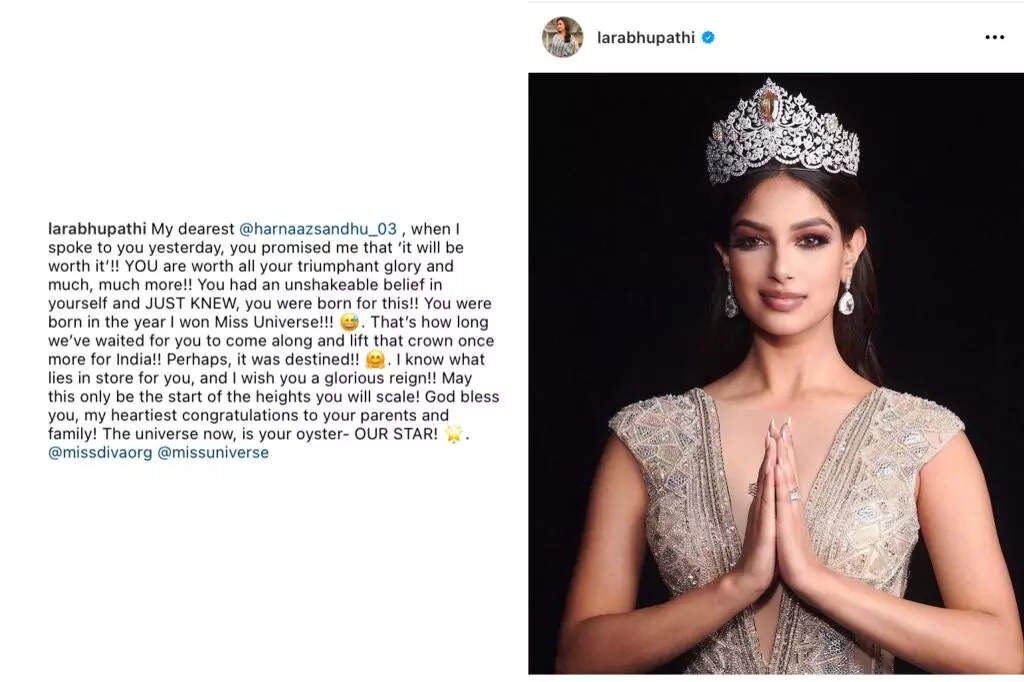
Task: Click the blue verified badge beside larabhupathi
Action: coord(708,38)
